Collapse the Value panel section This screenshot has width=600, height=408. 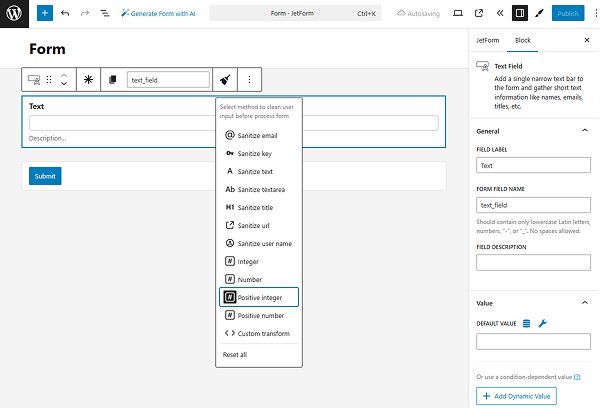click(x=584, y=302)
